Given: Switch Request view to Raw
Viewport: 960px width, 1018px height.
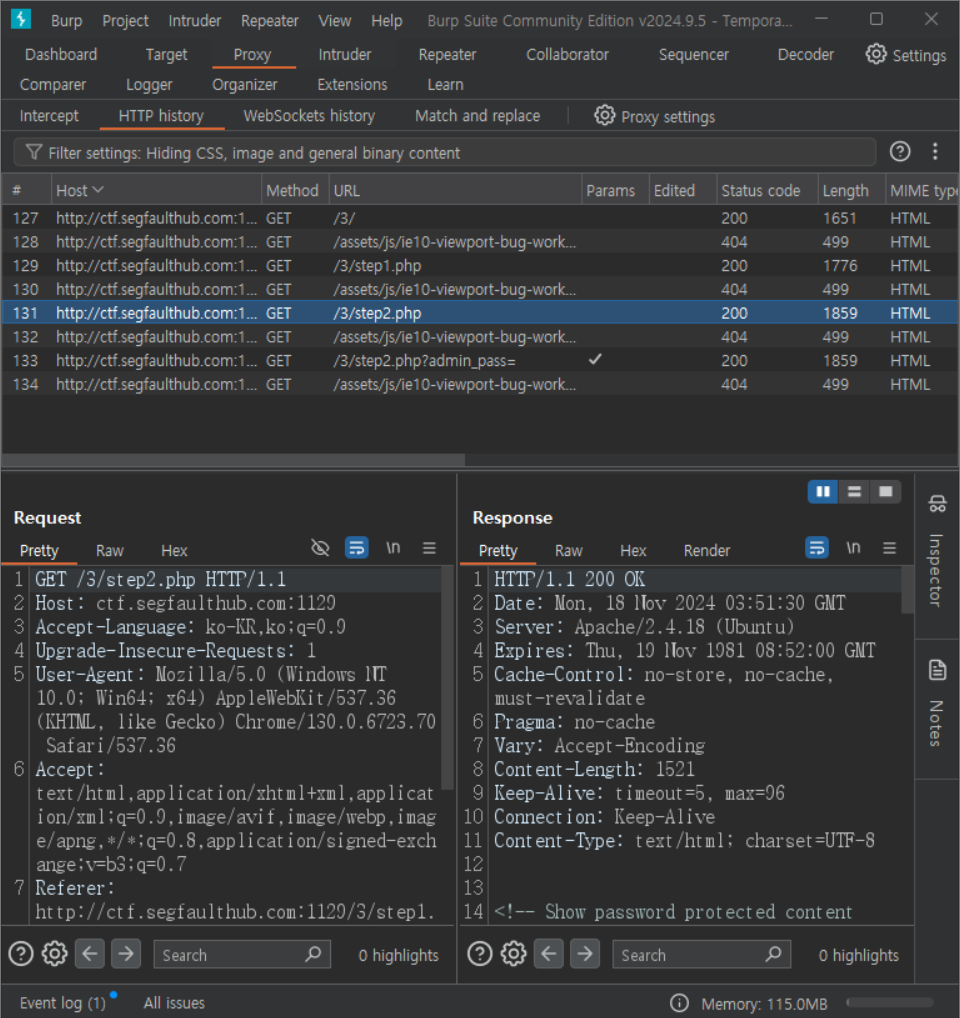Looking at the screenshot, I should tap(110, 551).
